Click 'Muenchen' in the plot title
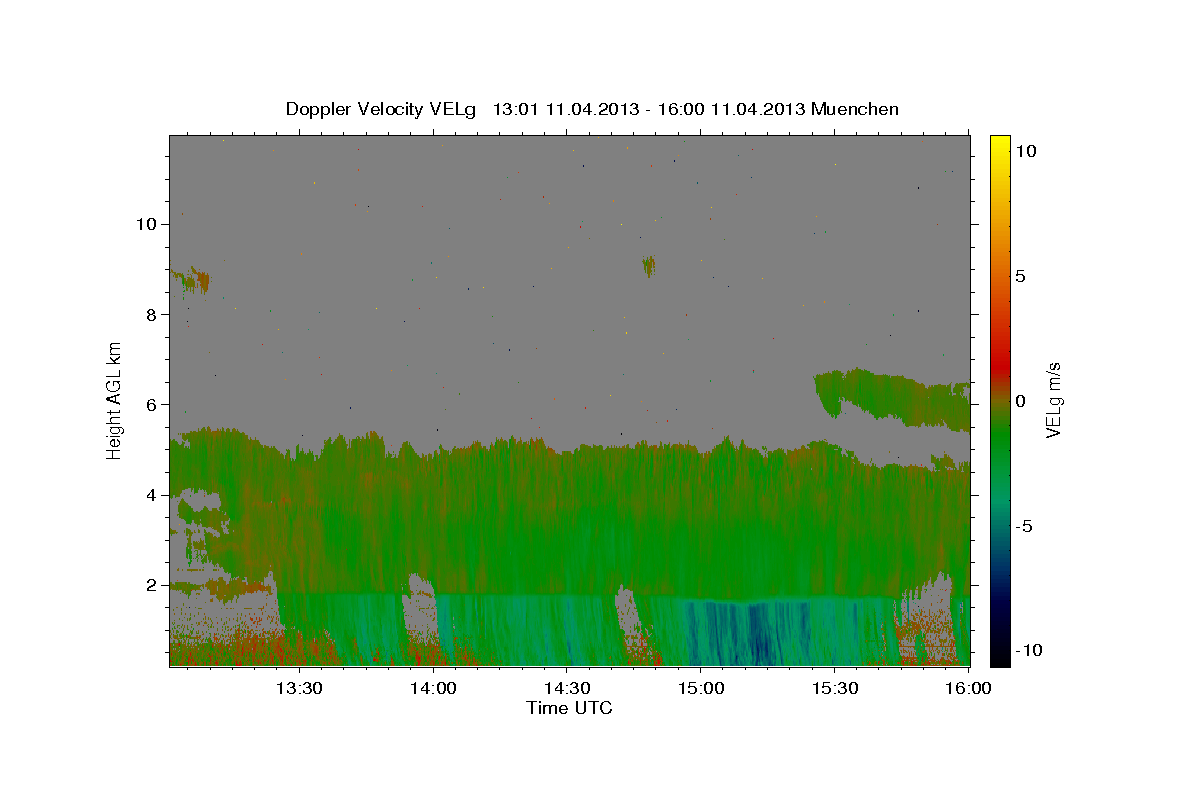1200x800 pixels. tap(855, 109)
